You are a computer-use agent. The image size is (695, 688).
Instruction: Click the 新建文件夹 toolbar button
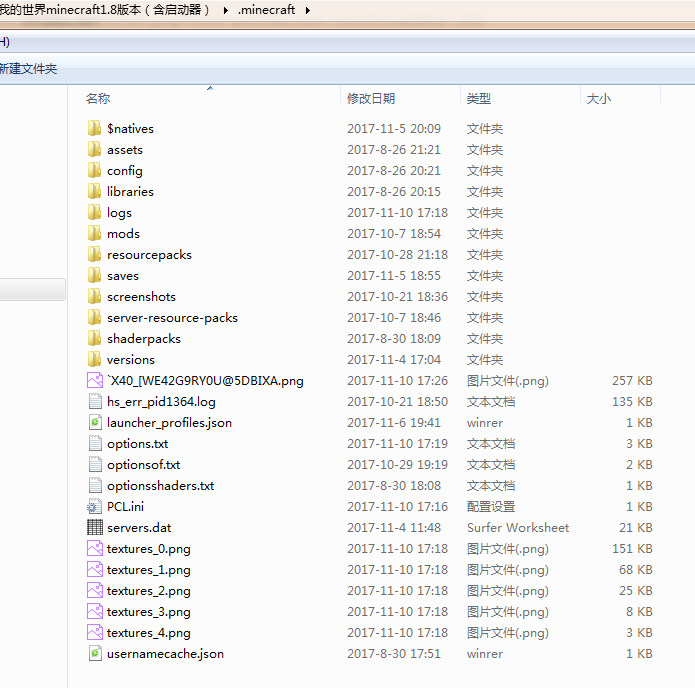pos(28,69)
